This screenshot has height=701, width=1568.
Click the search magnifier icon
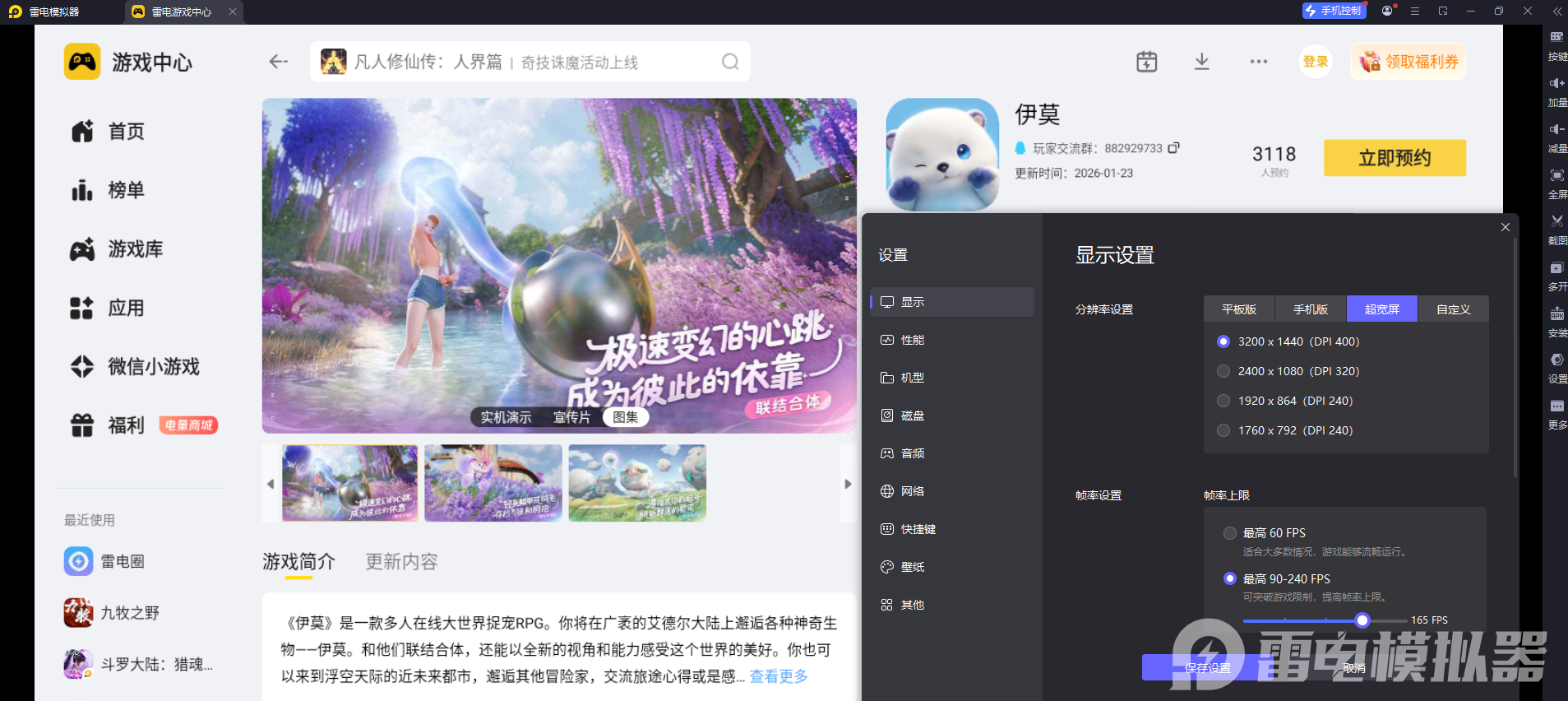click(730, 62)
